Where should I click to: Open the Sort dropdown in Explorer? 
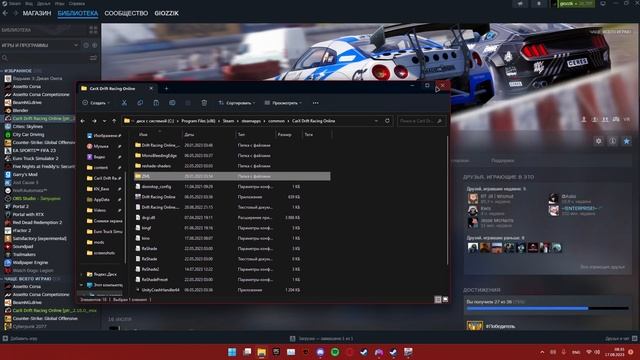(237, 103)
